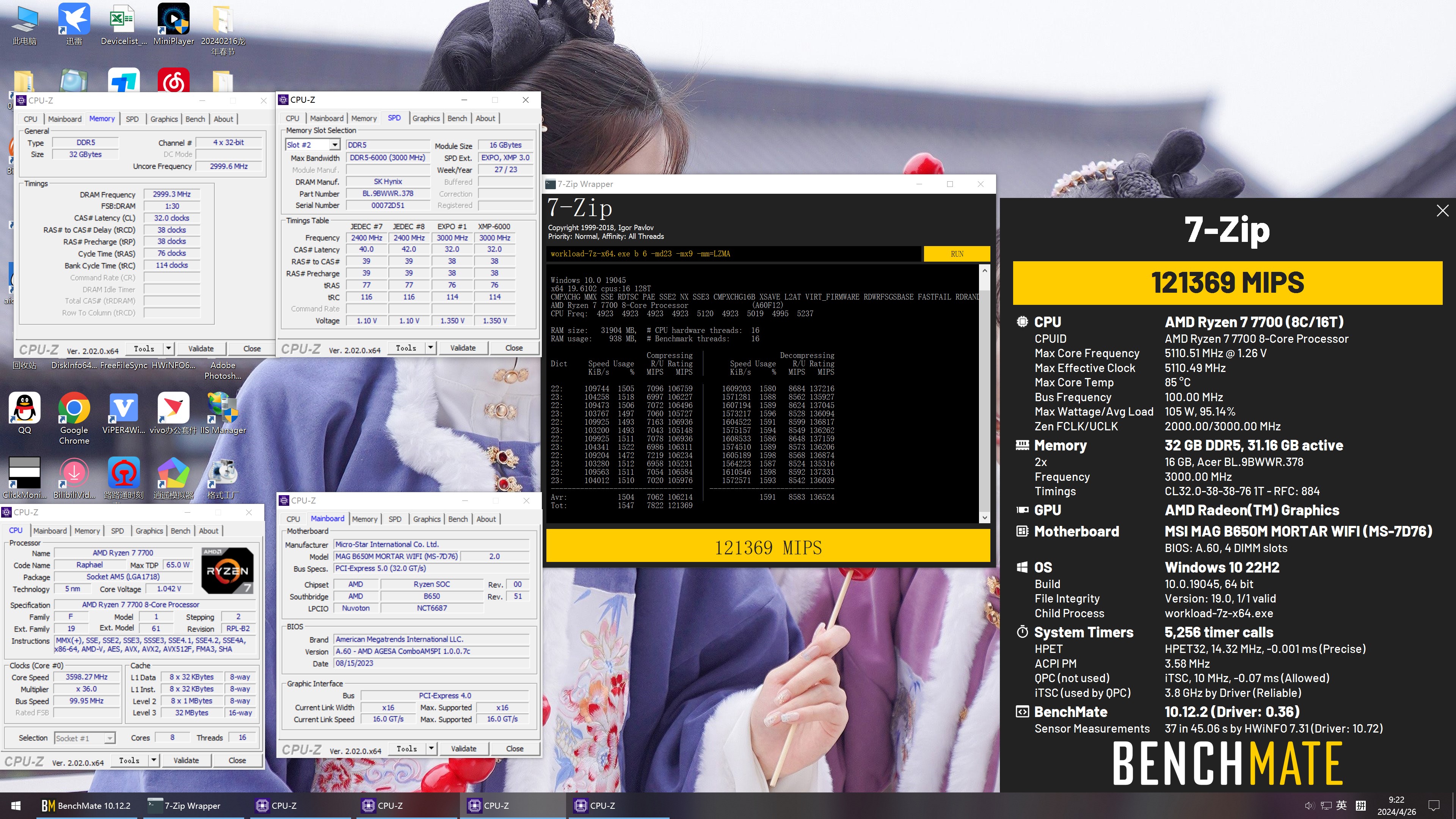Open IIS Manager desktop icon

click(223, 413)
